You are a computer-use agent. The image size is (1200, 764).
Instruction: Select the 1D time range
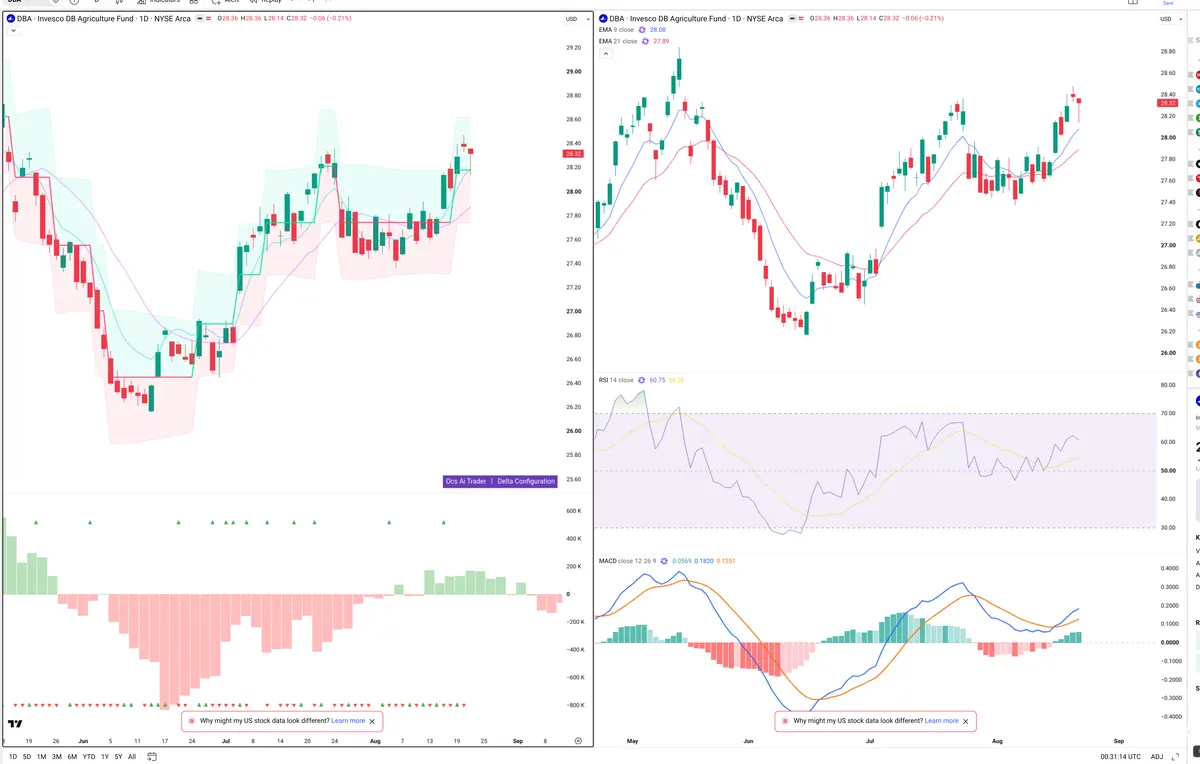pos(13,757)
